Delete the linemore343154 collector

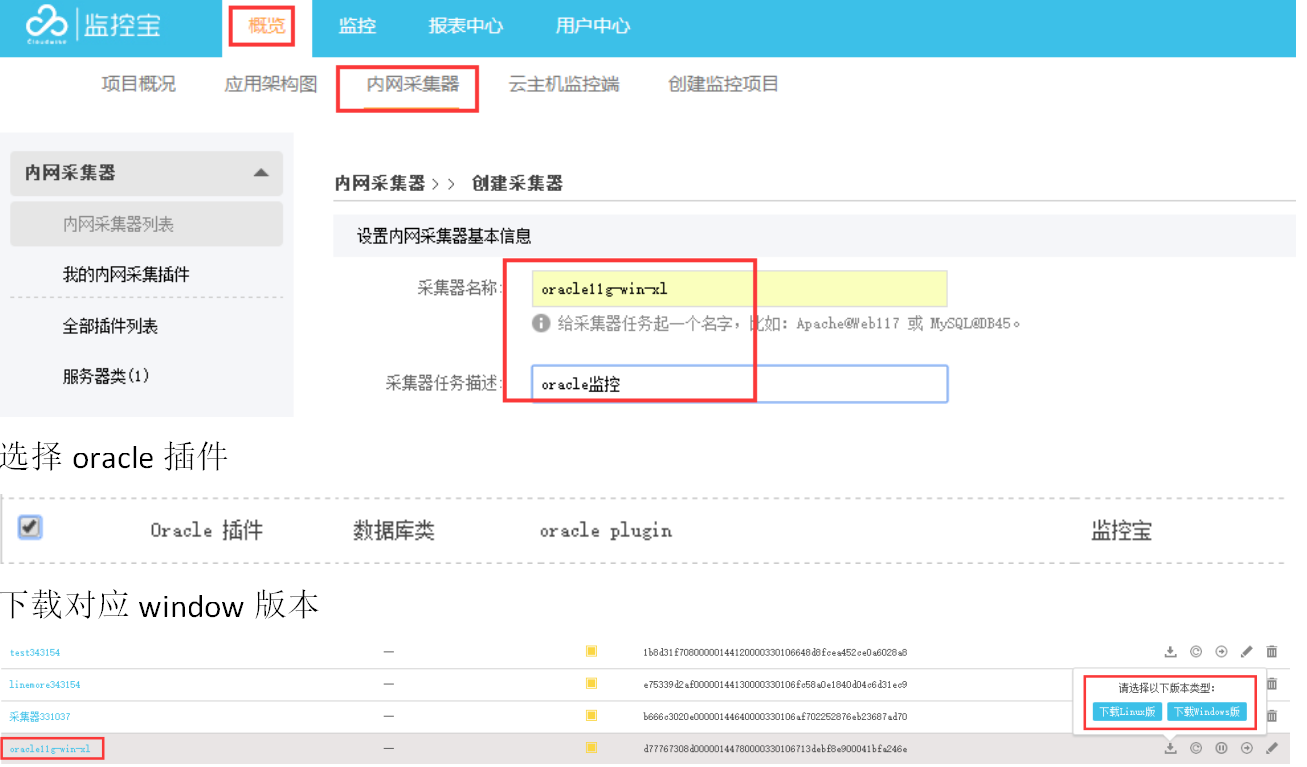tap(1272, 684)
